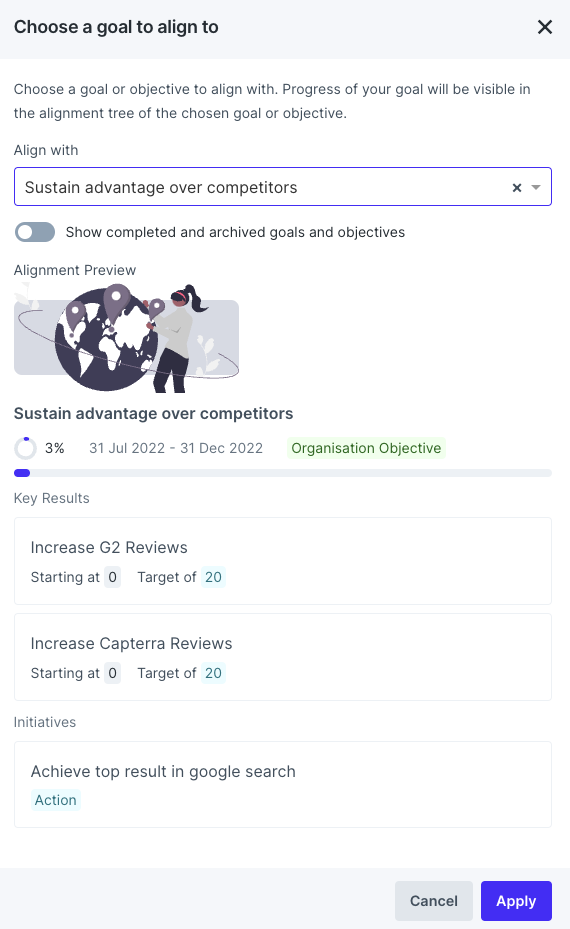Click the Capterra Reviews starting value 0
Viewport: 570px width, 929px height.
click(113, 673)
